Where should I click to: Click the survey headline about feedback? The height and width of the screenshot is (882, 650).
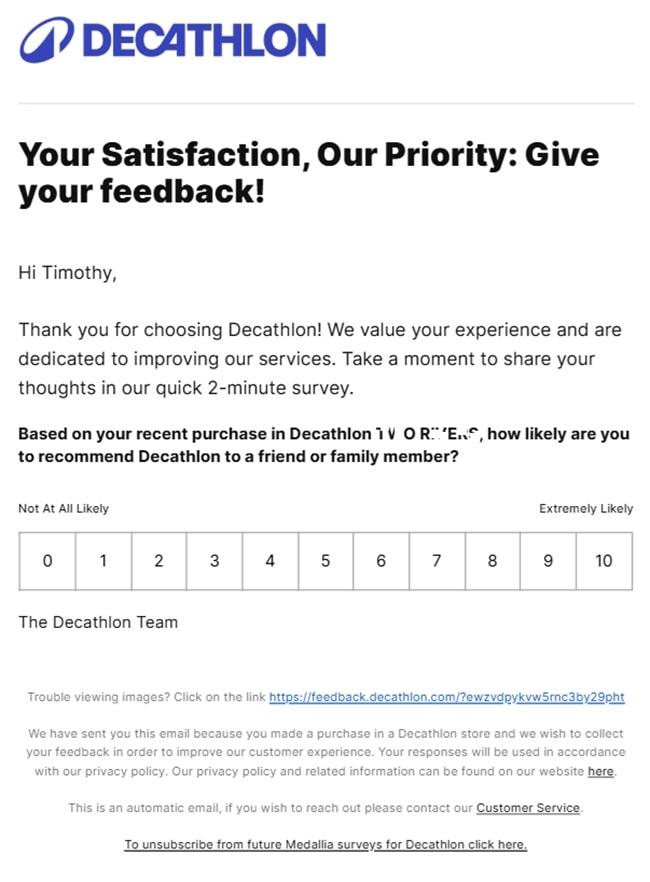pyautogui.click(x=308, y=172)
